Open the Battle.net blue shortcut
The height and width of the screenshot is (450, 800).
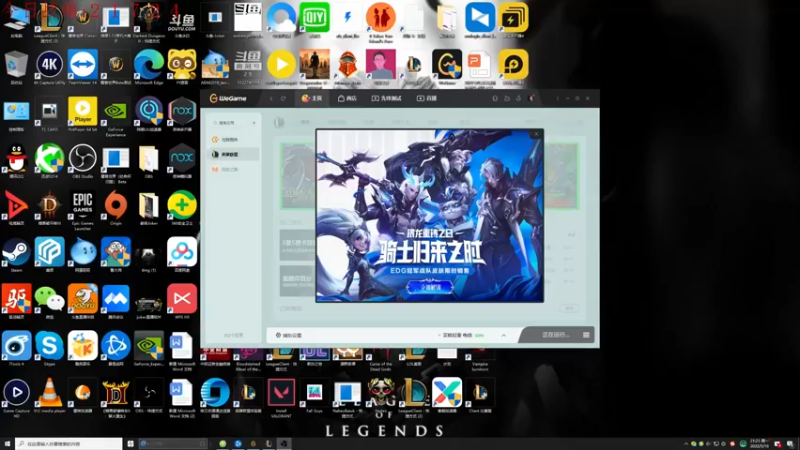[116, 349]
